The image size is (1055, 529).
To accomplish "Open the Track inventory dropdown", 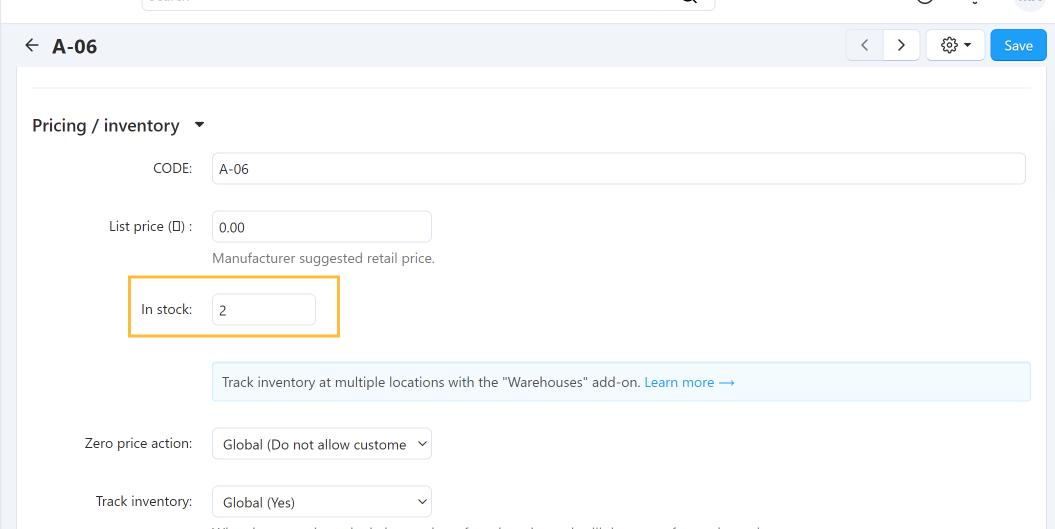I will 322,502.
